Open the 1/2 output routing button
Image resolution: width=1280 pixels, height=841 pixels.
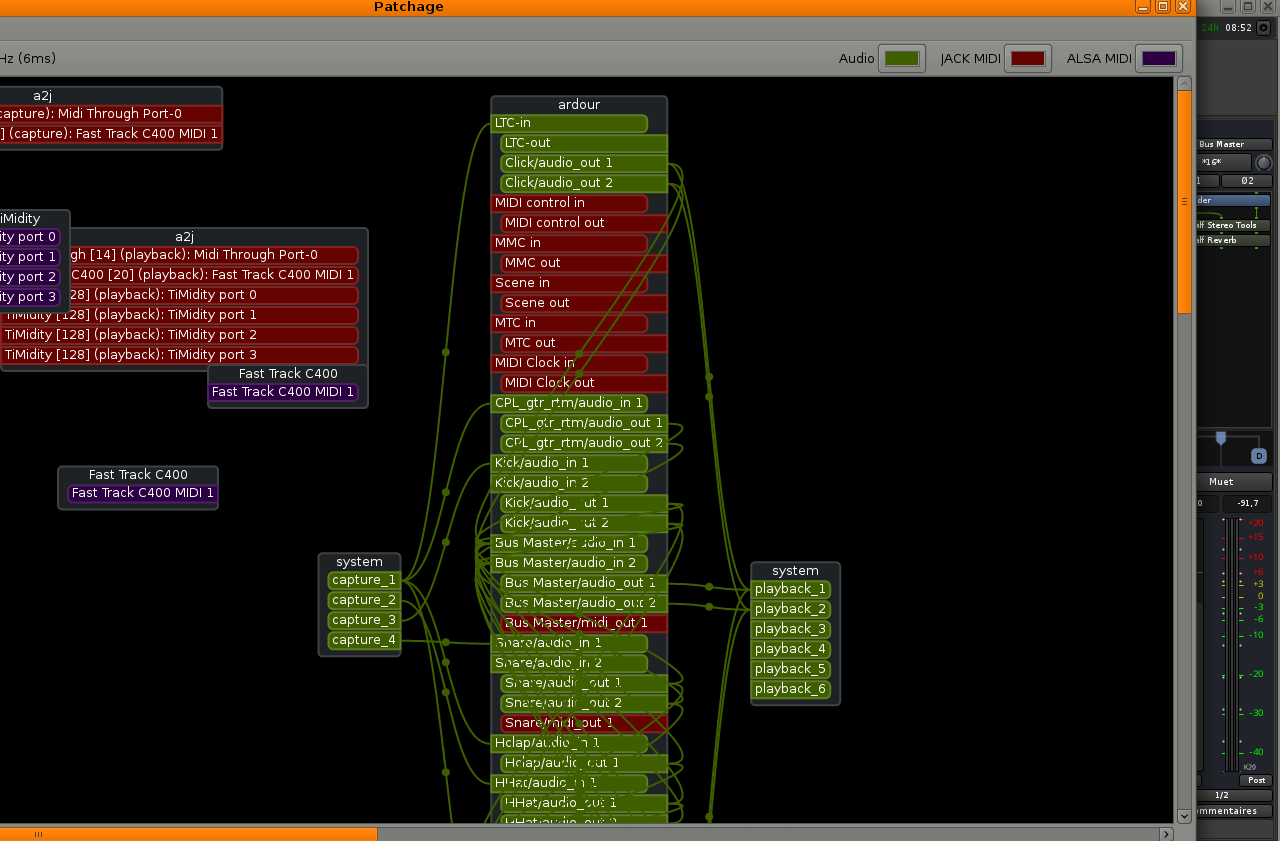[1234, 795]
